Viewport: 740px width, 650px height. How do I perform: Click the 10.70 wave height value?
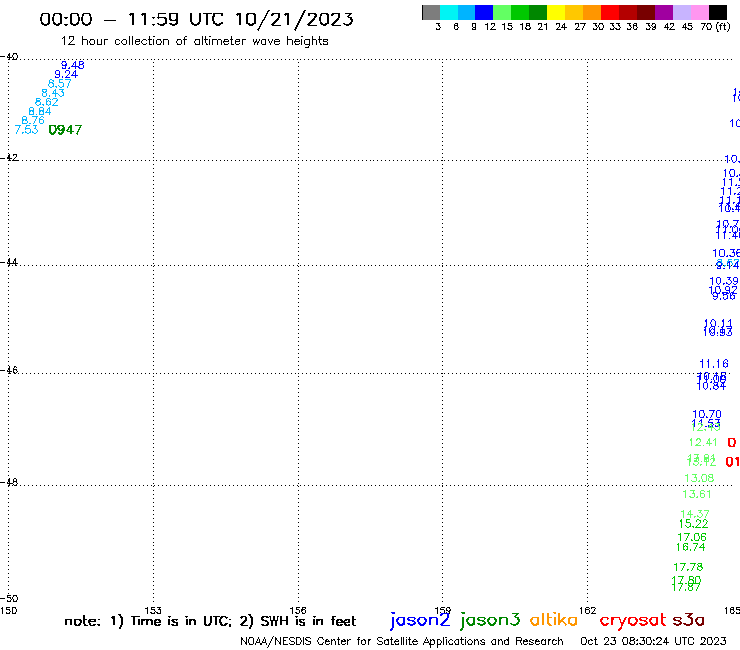click(707, 414)
